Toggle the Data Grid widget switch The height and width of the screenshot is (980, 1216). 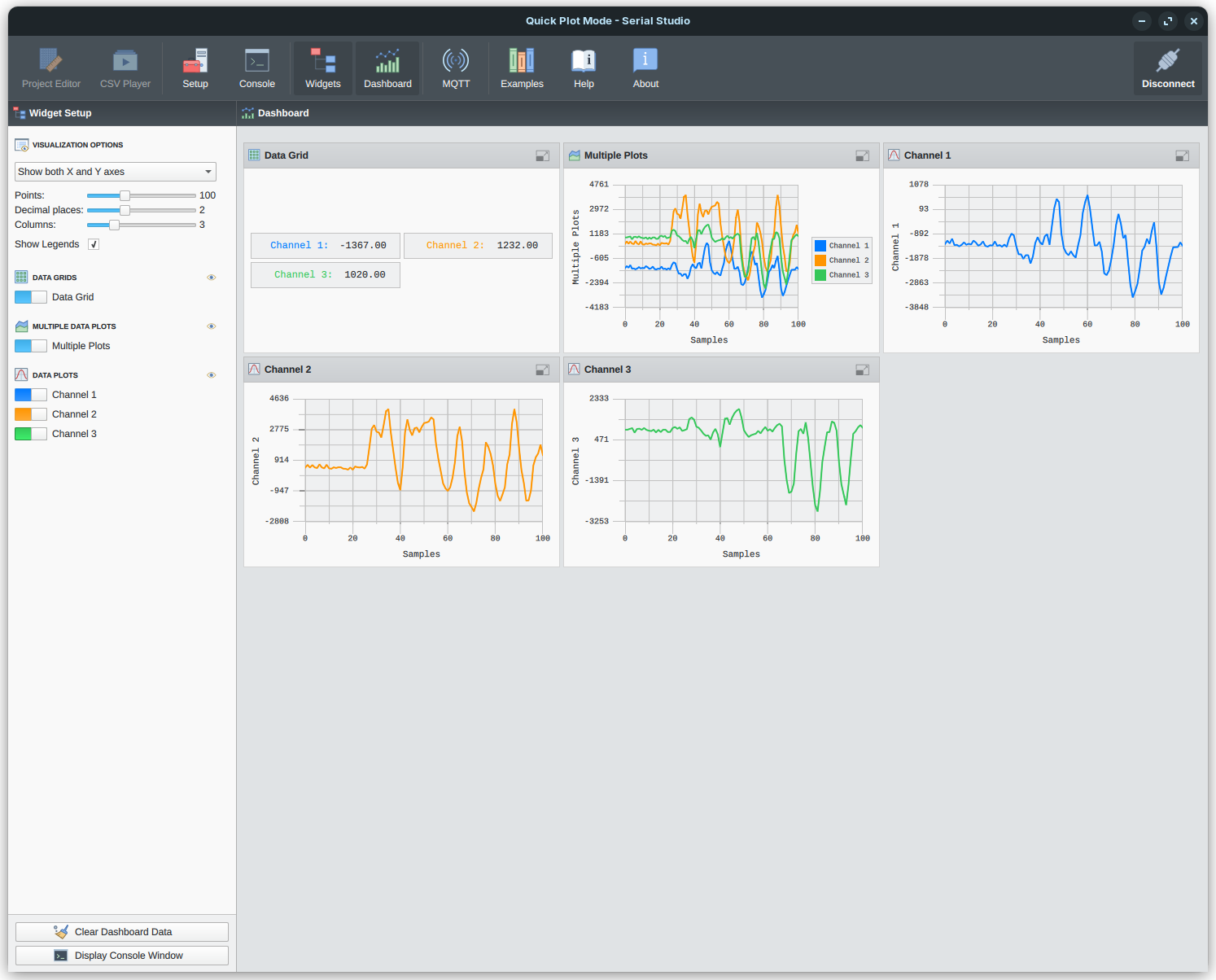point(31,297)
